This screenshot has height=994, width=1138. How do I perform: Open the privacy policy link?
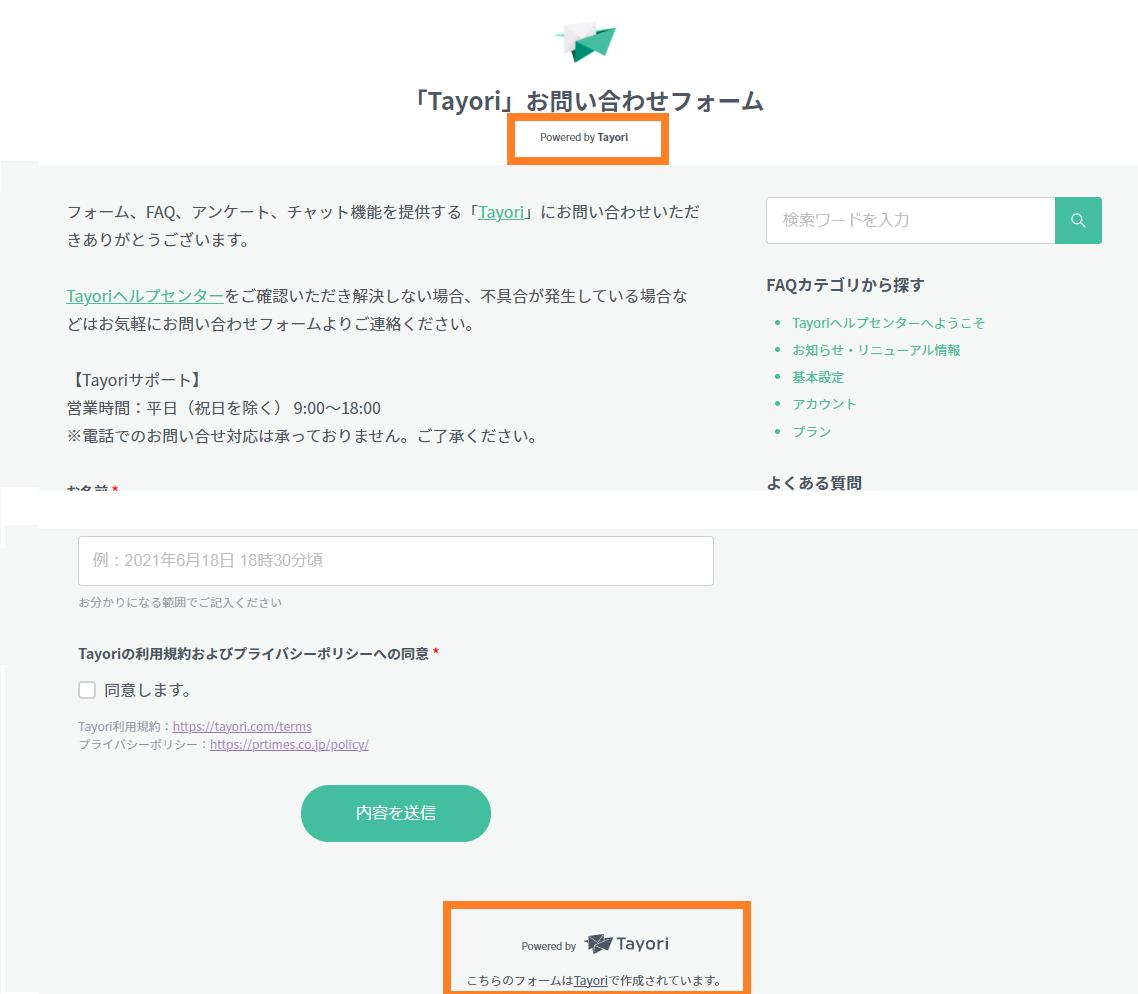[289, 744]
